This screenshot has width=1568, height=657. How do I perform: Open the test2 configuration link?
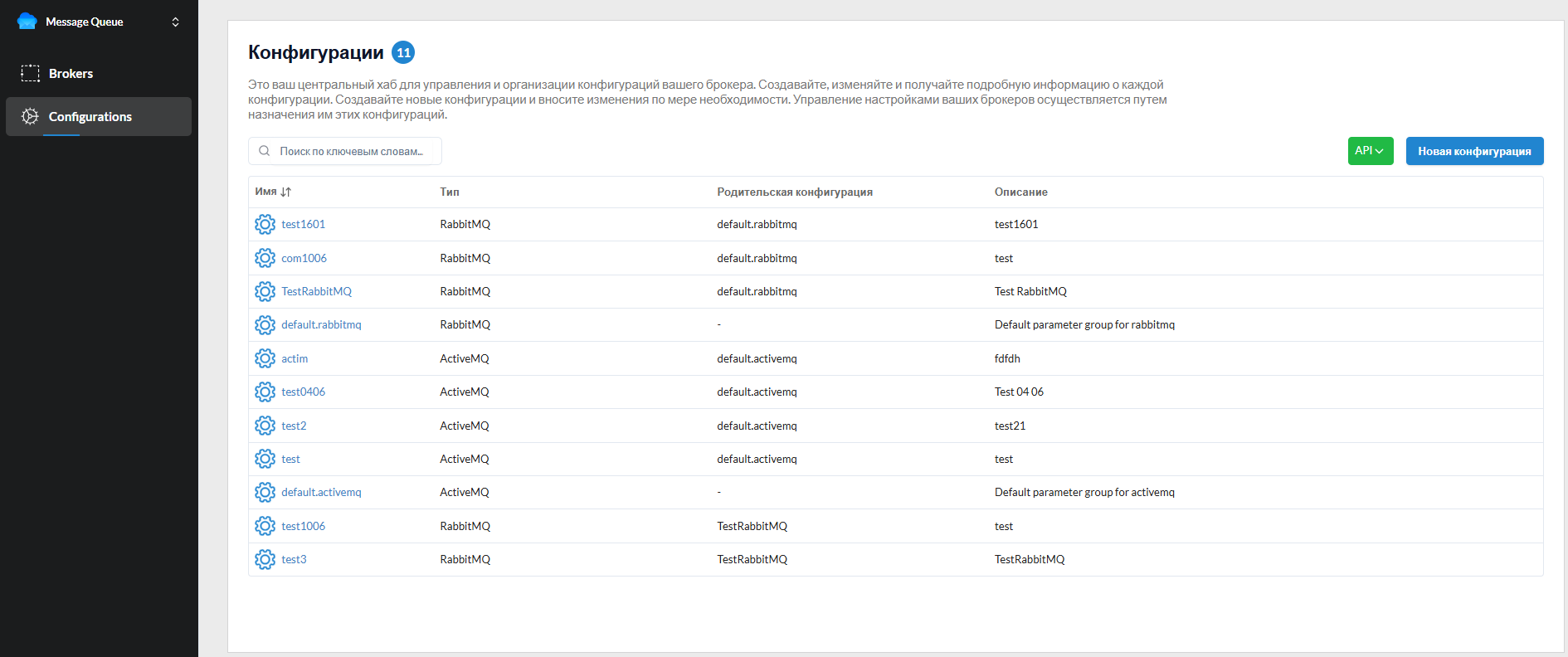pyautogui.click(x=294, y=426)
